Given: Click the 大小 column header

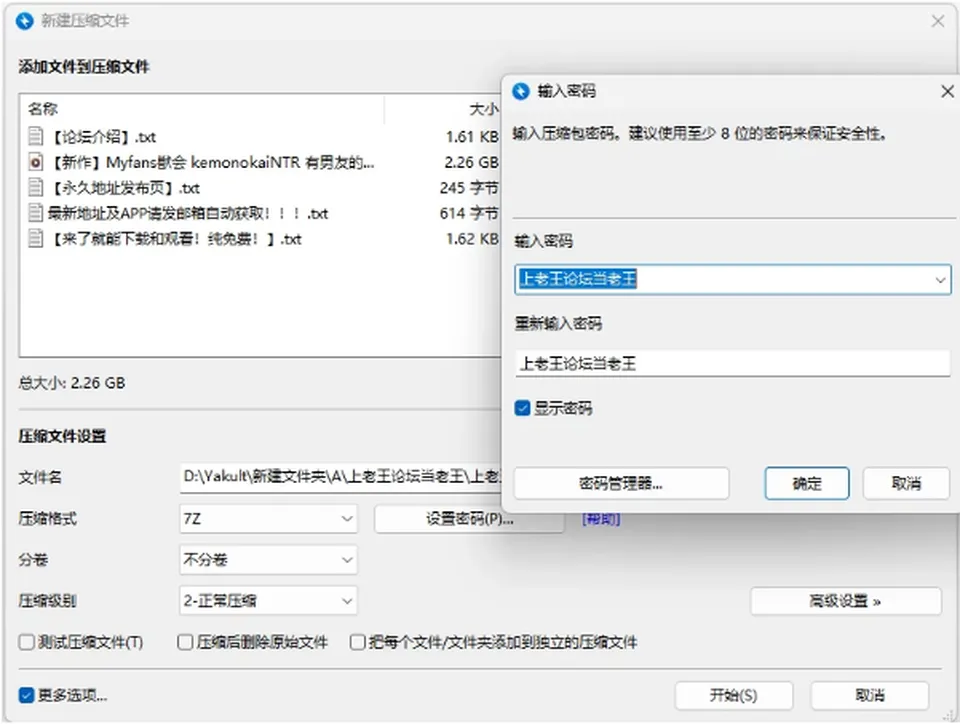Looking at the screenshot, I should click(x=484, y=109).
